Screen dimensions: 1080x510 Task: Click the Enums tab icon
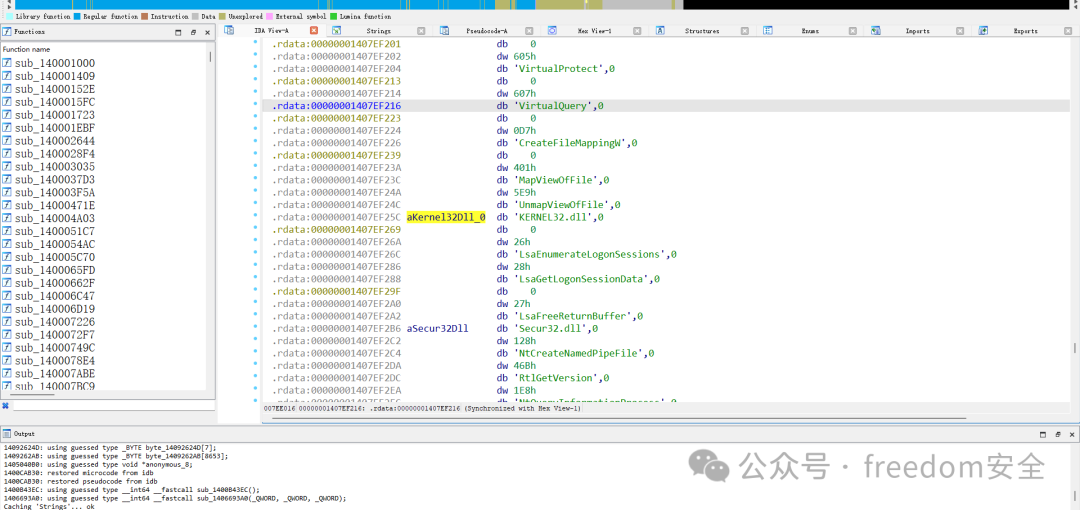point(768,30)
